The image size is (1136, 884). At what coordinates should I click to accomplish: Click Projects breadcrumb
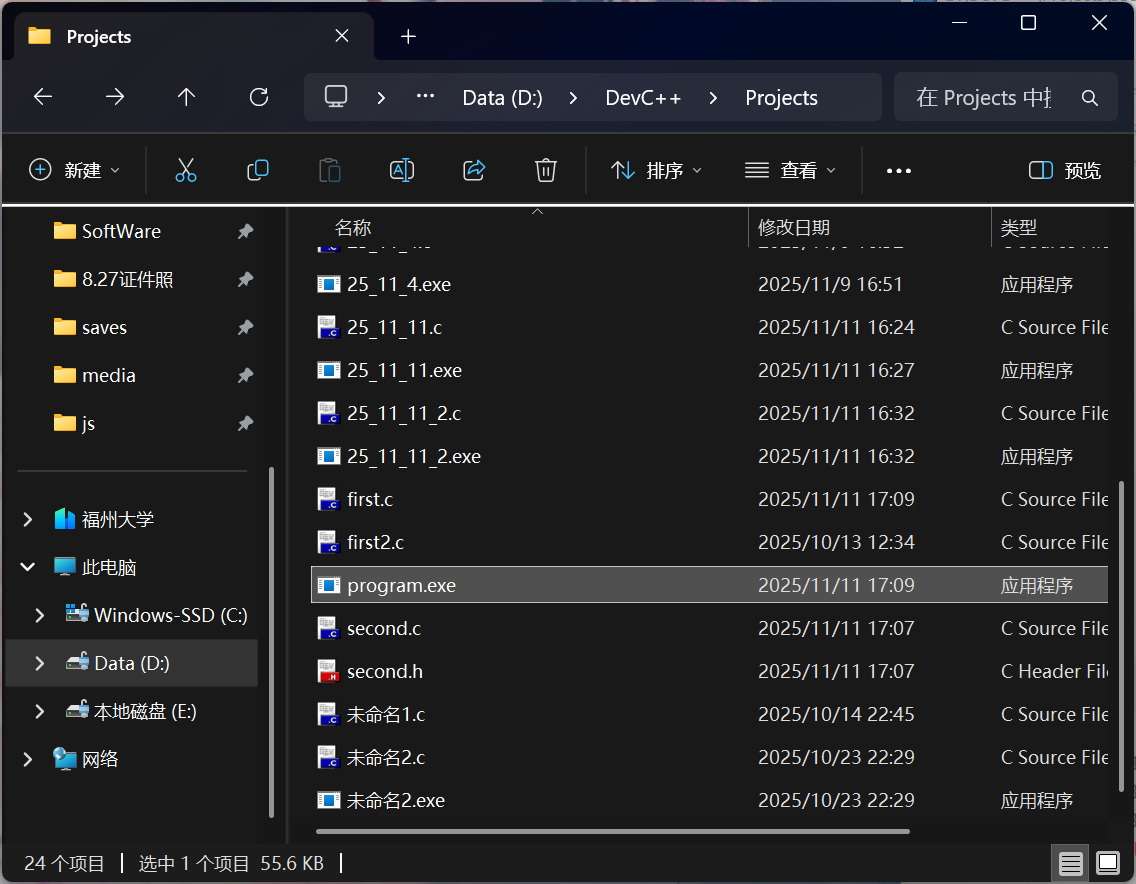click(782, 98)
